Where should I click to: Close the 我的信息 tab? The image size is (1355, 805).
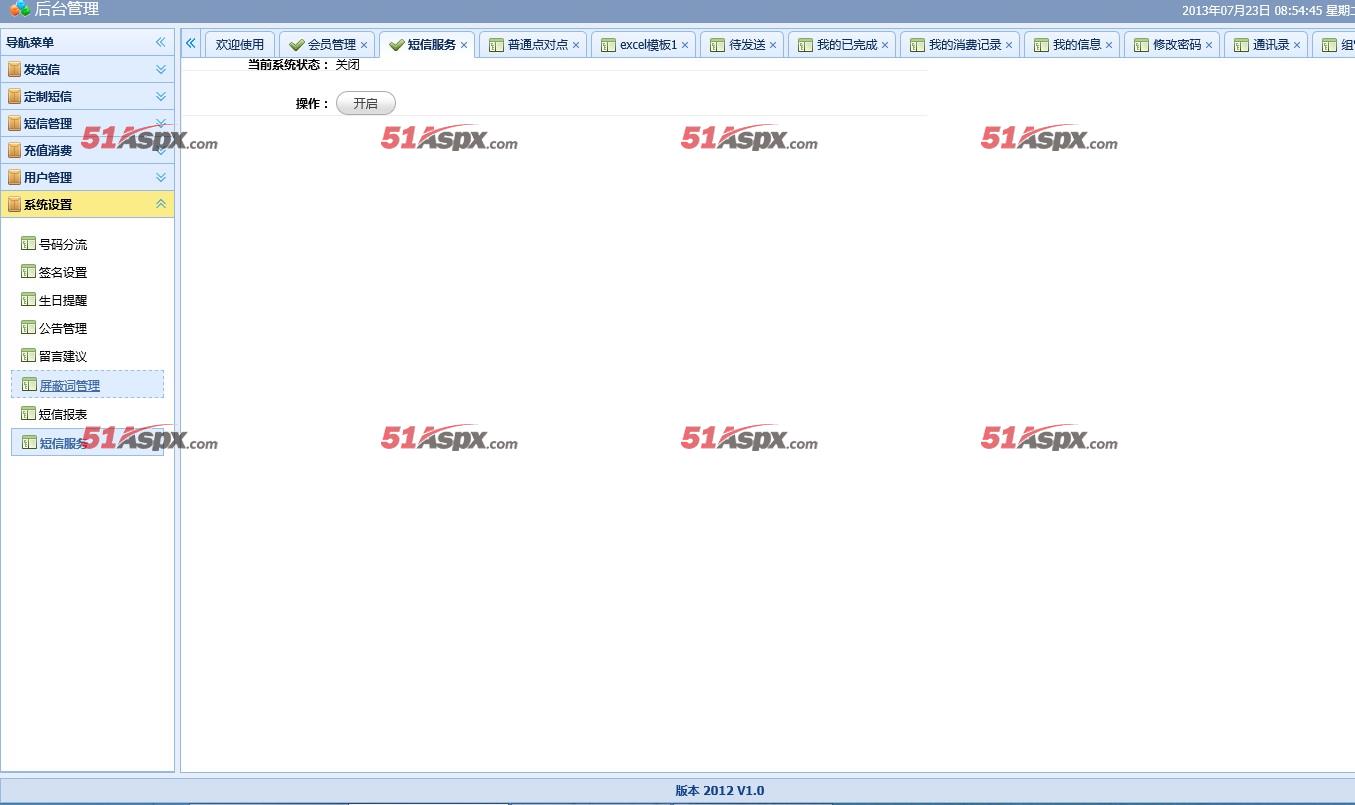1109,45
